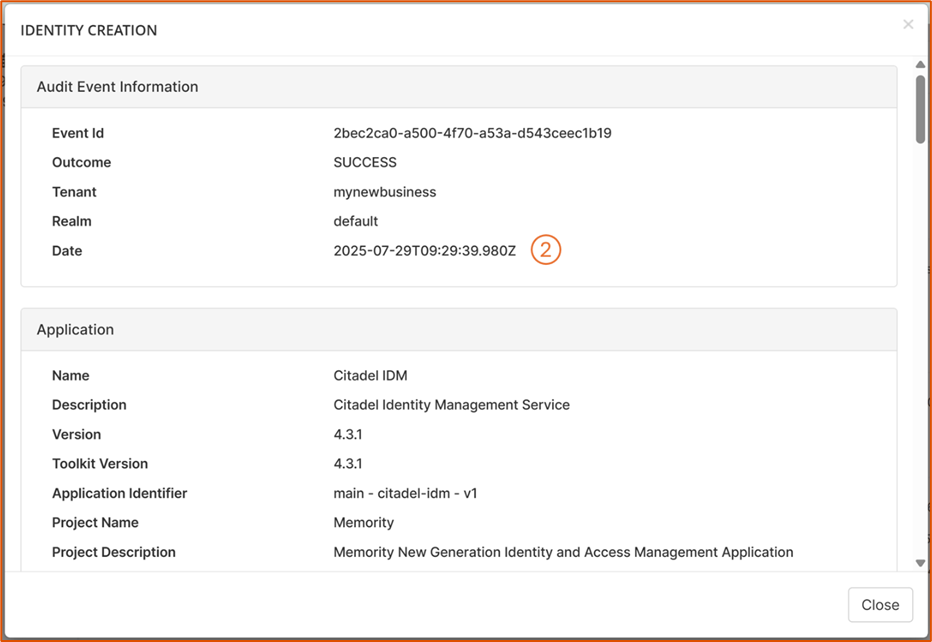Select the Citadel IDM application name
Viewport: 932px width, 642px height.
point(370,376)
